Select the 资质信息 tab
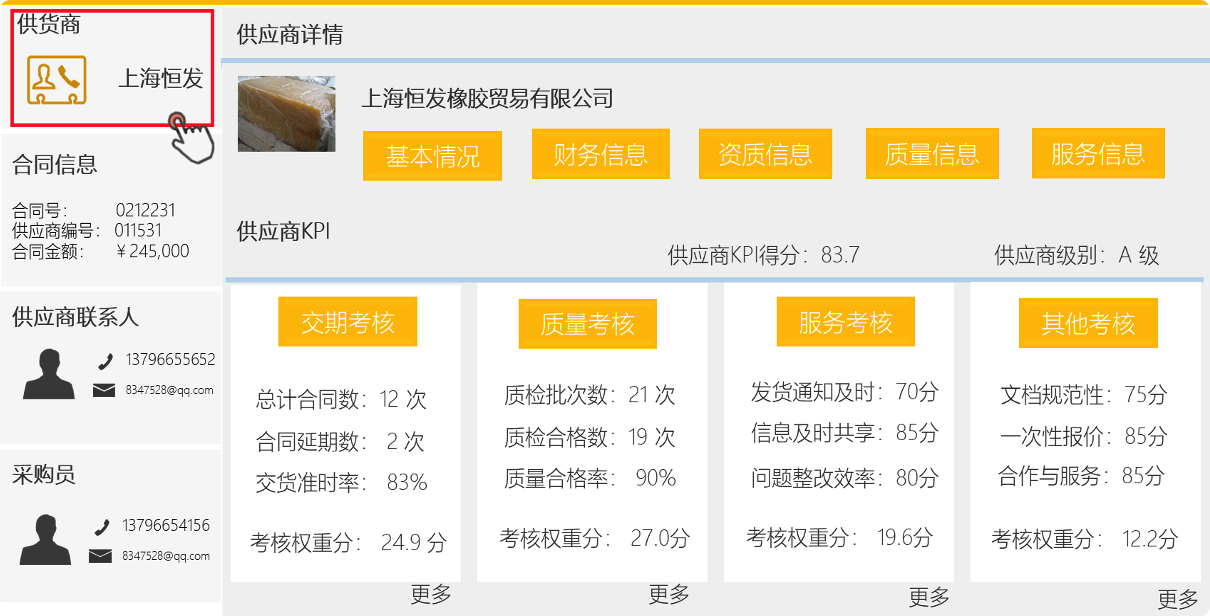1210x616 pixels. tap(765, 154)
